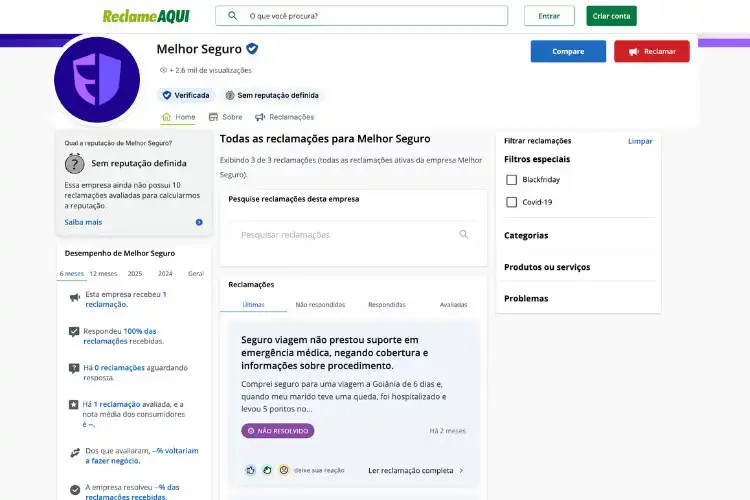This screenshot has width=750, height=500.
Task: Click the megaphone icon in Desempenho panel
Action: click(75, 297)
